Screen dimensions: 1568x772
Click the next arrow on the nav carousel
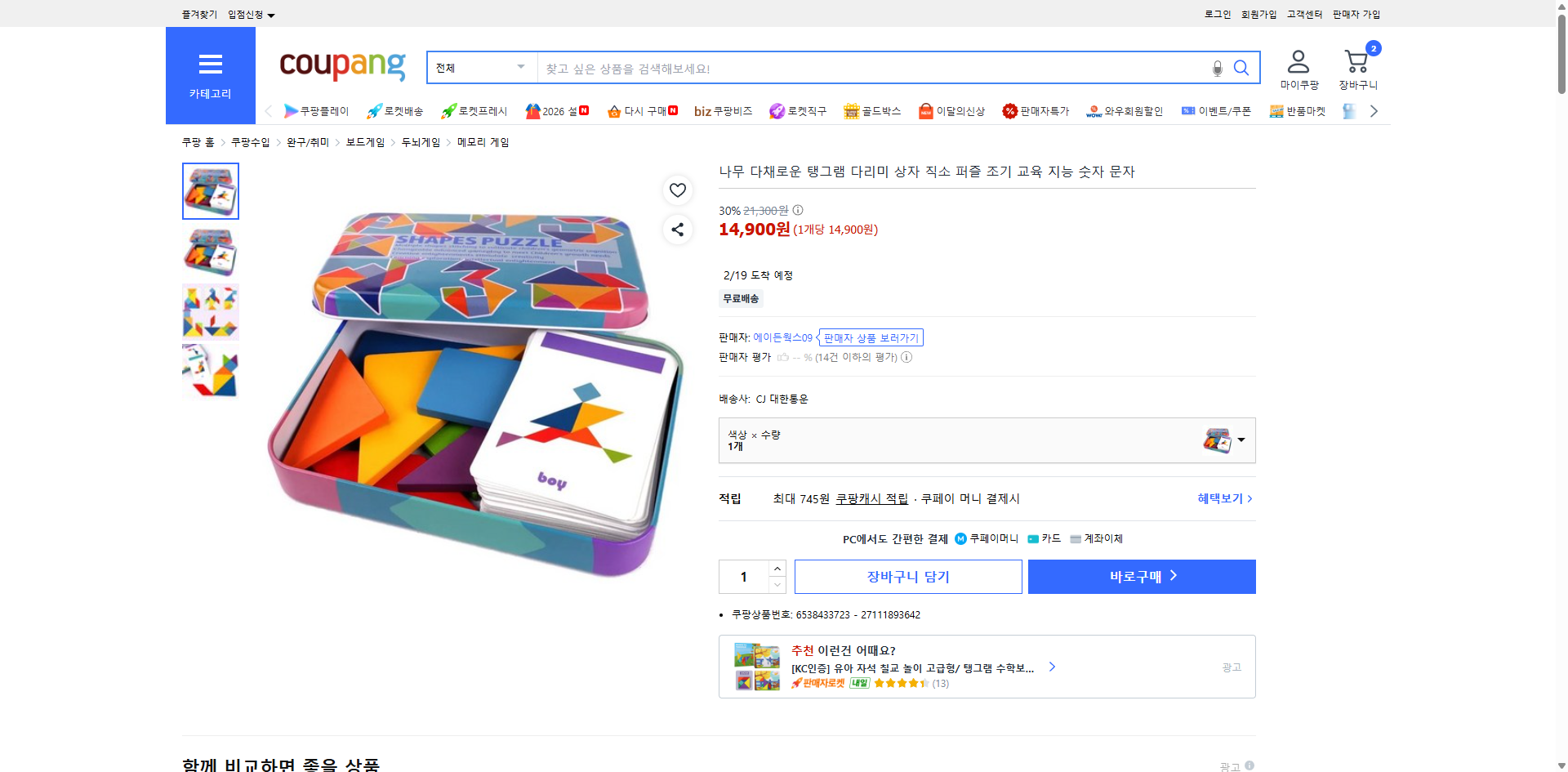coord(1374,110)
